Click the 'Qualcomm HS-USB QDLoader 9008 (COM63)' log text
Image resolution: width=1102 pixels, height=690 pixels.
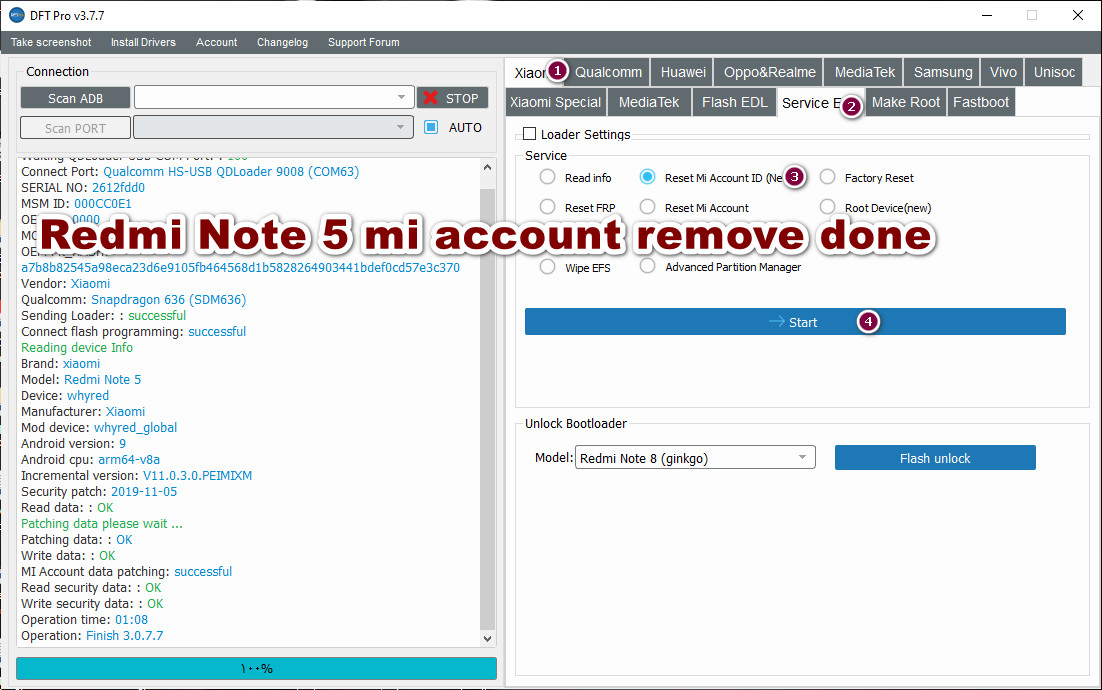[x=231, y=171]
